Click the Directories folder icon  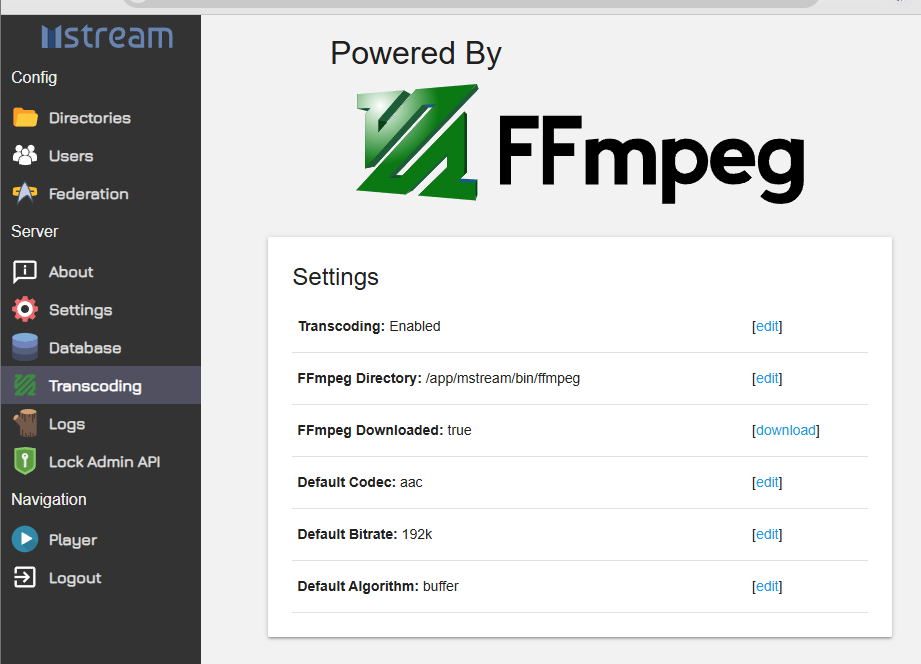25,118
